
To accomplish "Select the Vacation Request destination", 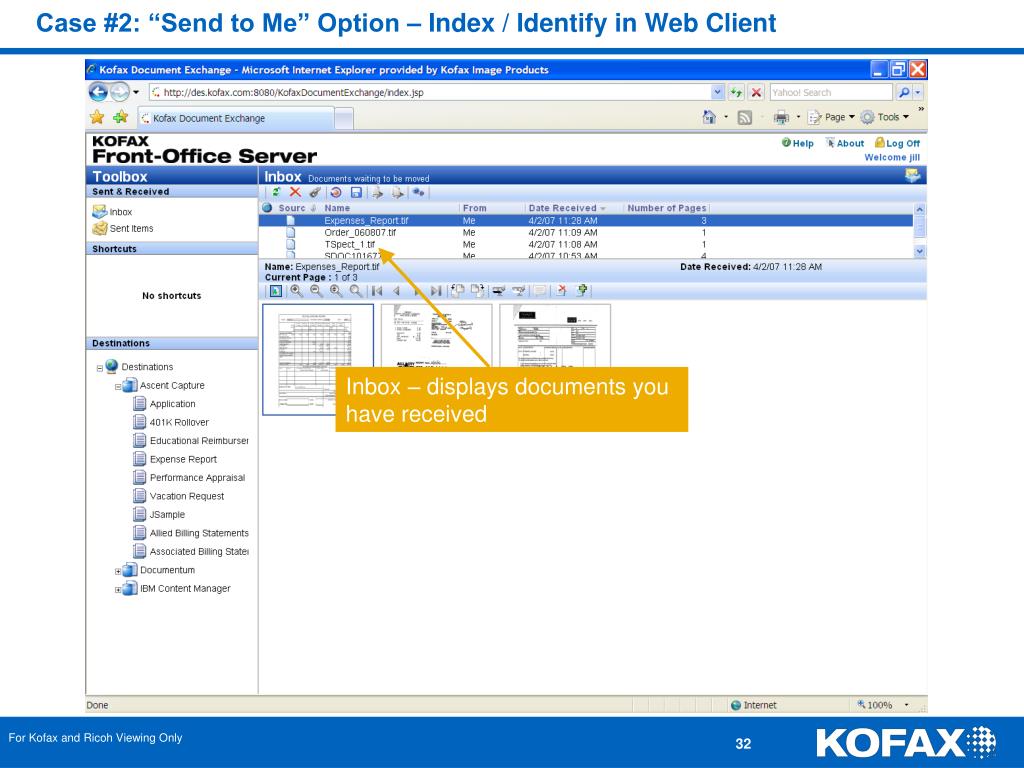I will 179,496.
